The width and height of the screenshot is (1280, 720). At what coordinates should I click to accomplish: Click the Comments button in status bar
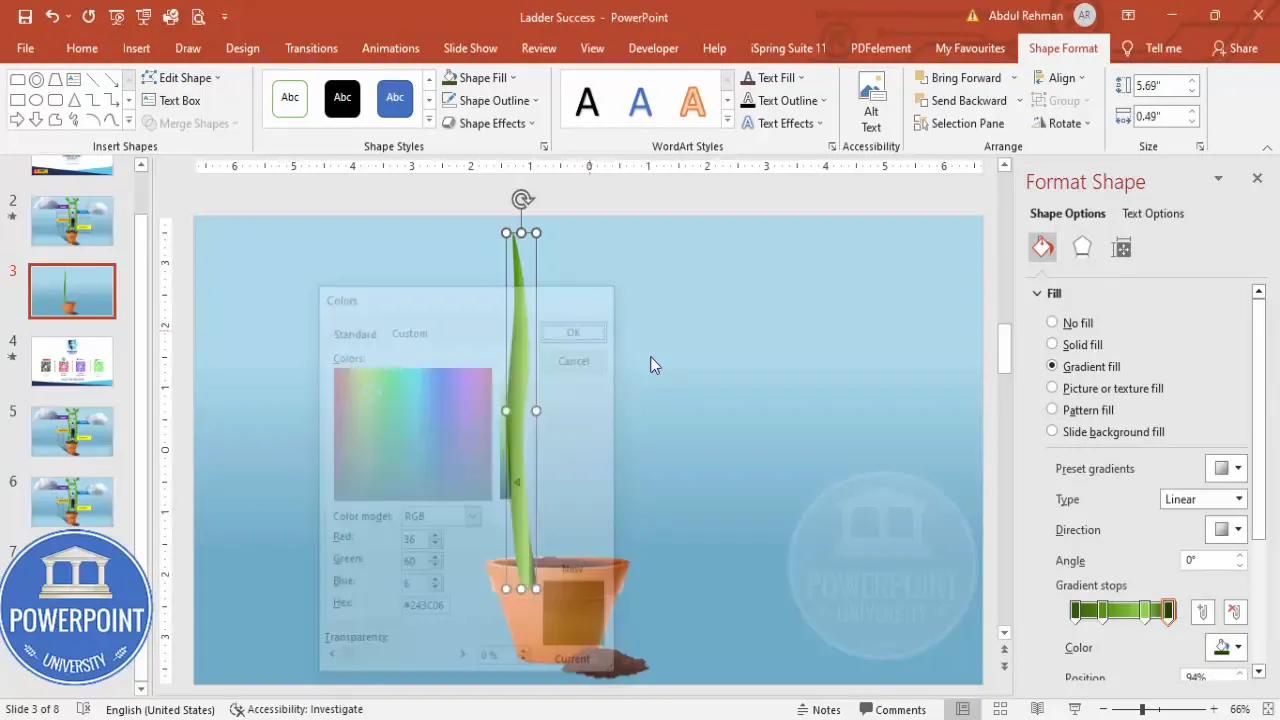coord(891,709)
